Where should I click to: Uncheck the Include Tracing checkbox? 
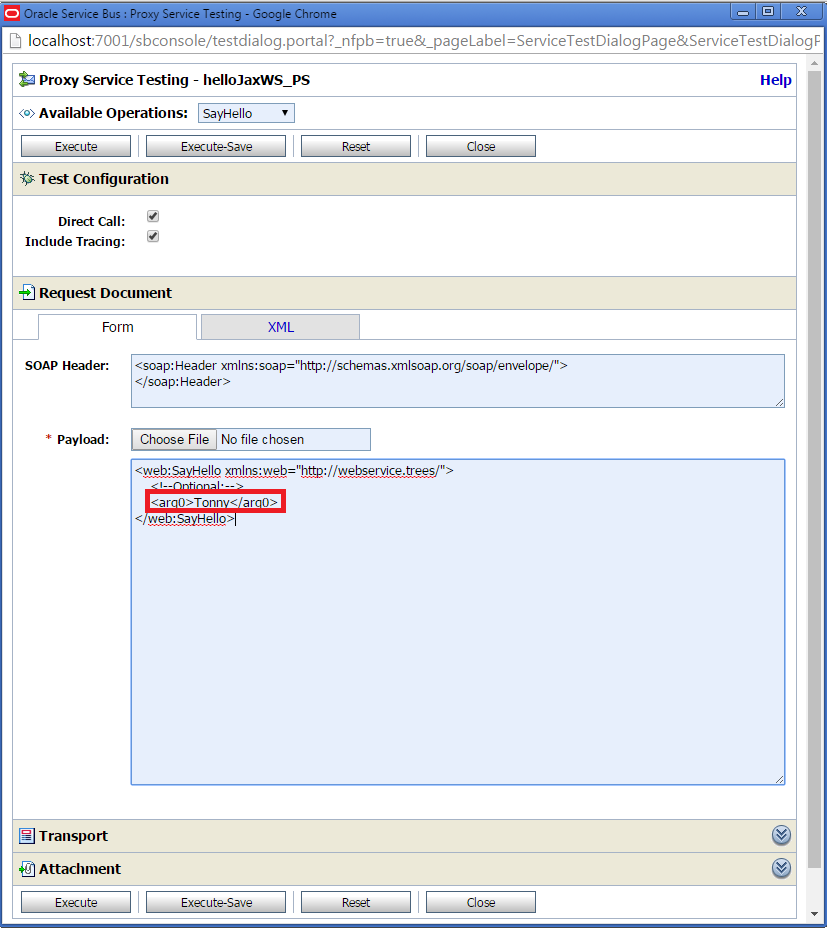[x=153, y=236]
